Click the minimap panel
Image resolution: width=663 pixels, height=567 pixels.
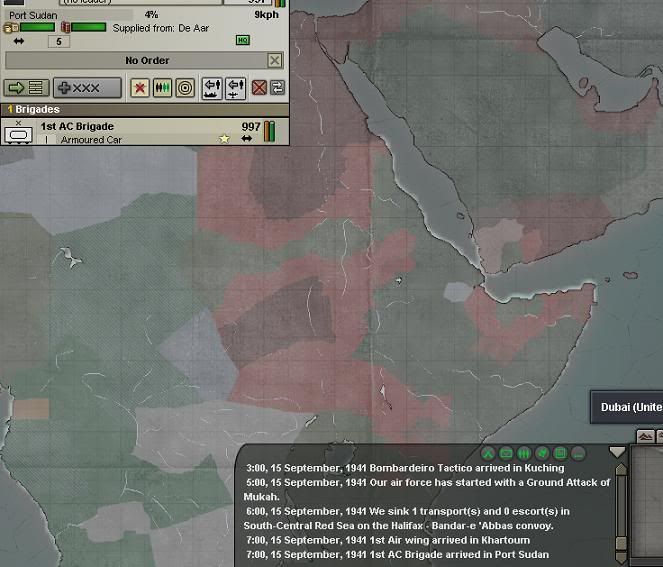[x=647, y=505]
